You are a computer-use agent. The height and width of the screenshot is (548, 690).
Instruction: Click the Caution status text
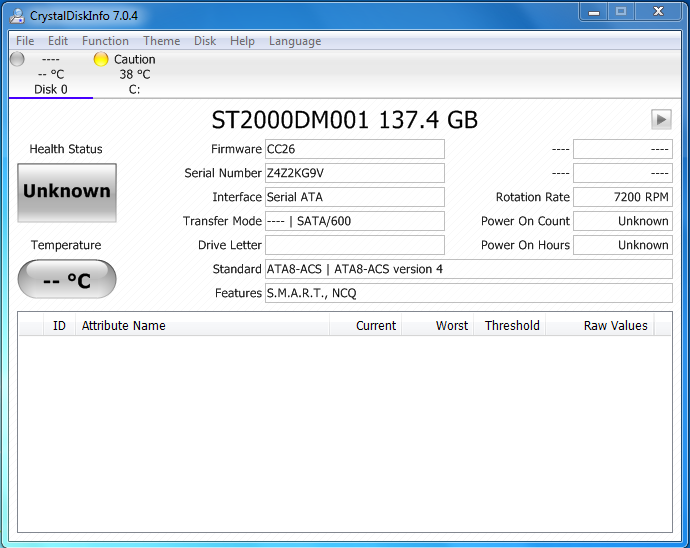[135, 59]
